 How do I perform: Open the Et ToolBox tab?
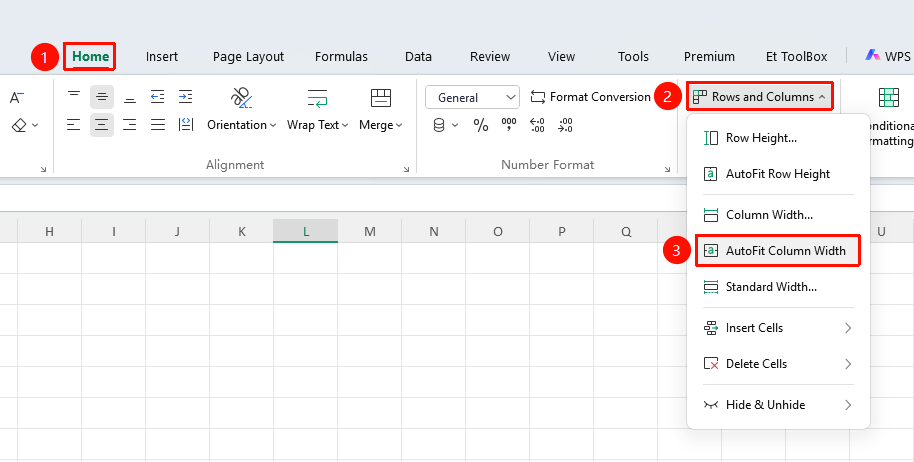click(x=796, y=57)
